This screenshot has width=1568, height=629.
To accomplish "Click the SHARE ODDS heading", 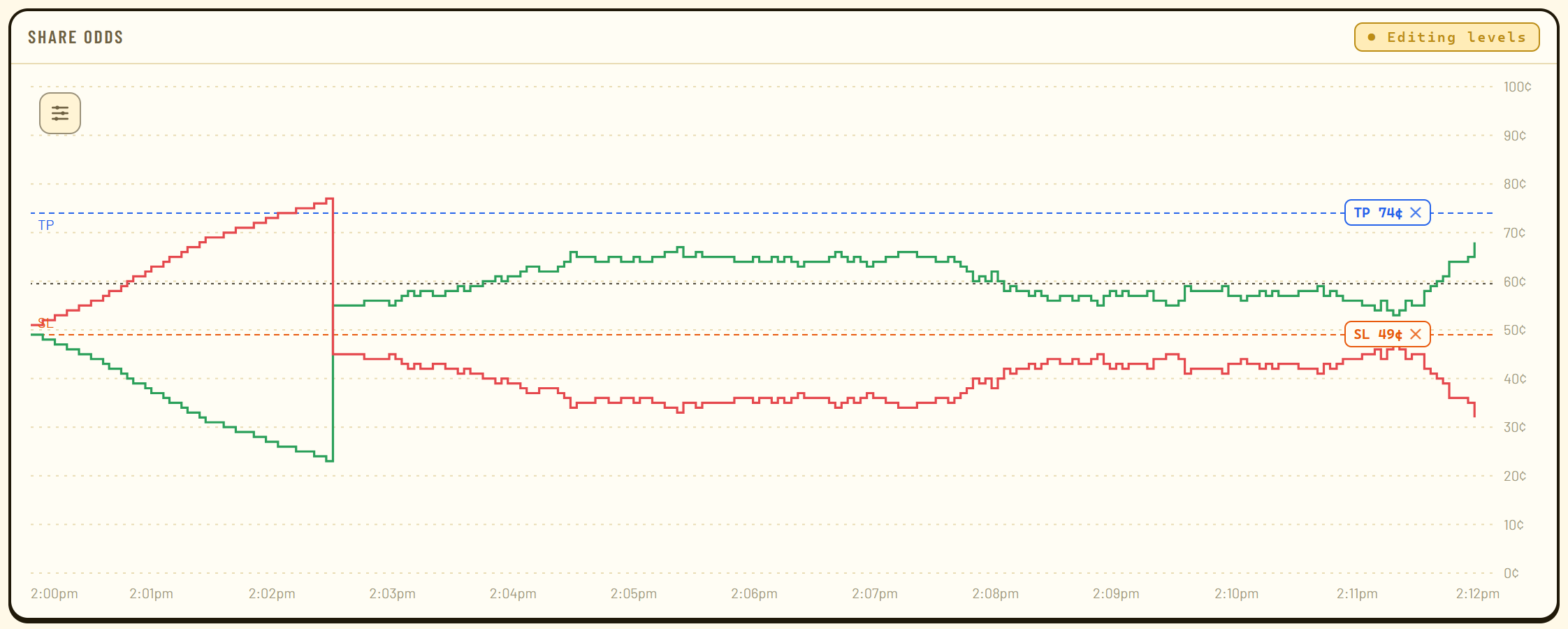I will tap(75, 37).
